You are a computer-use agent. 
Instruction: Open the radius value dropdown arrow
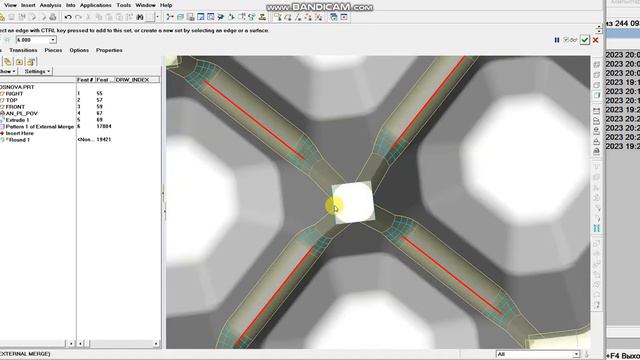click(x=53, y=40)
